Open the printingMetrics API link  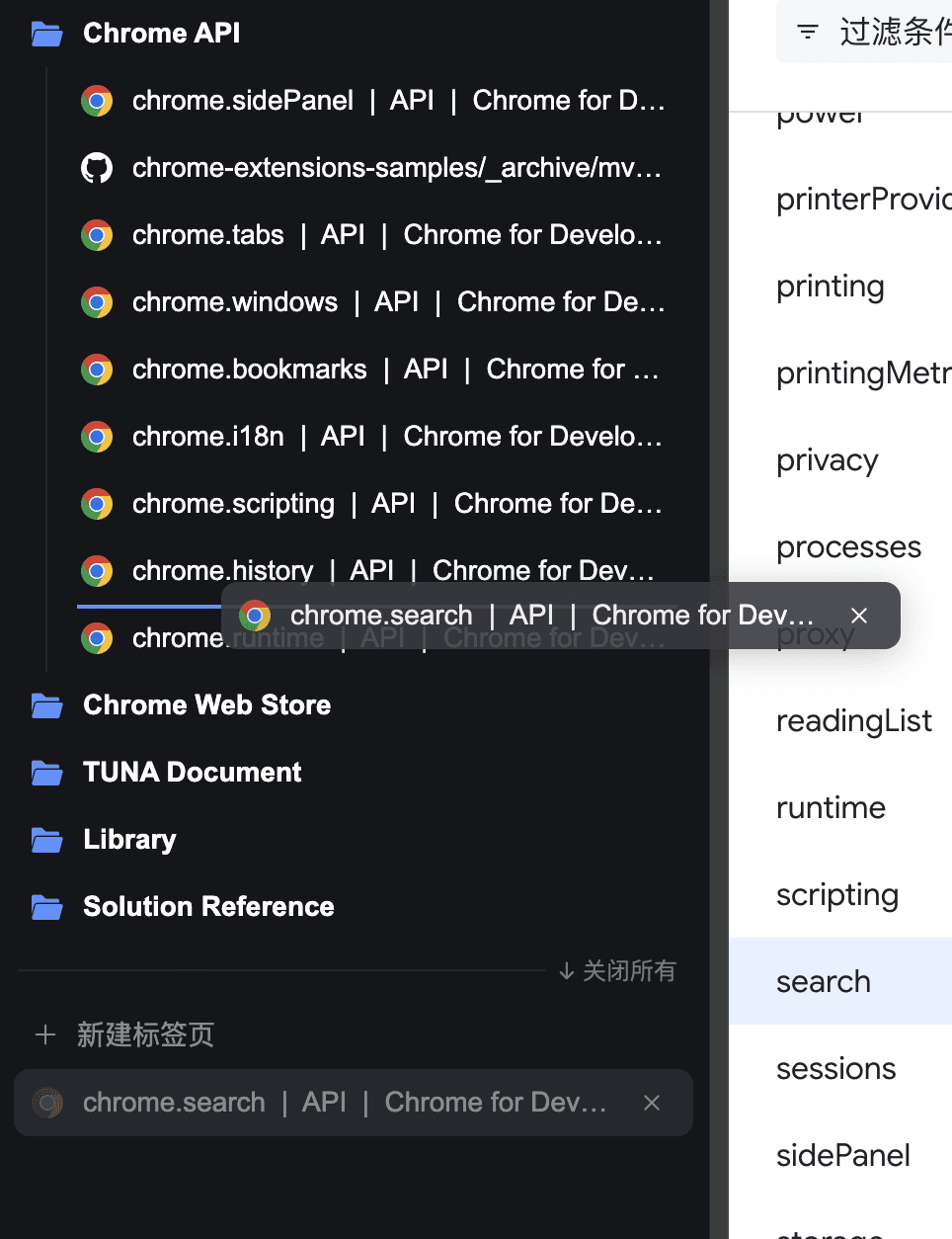[x=863, y=373]
